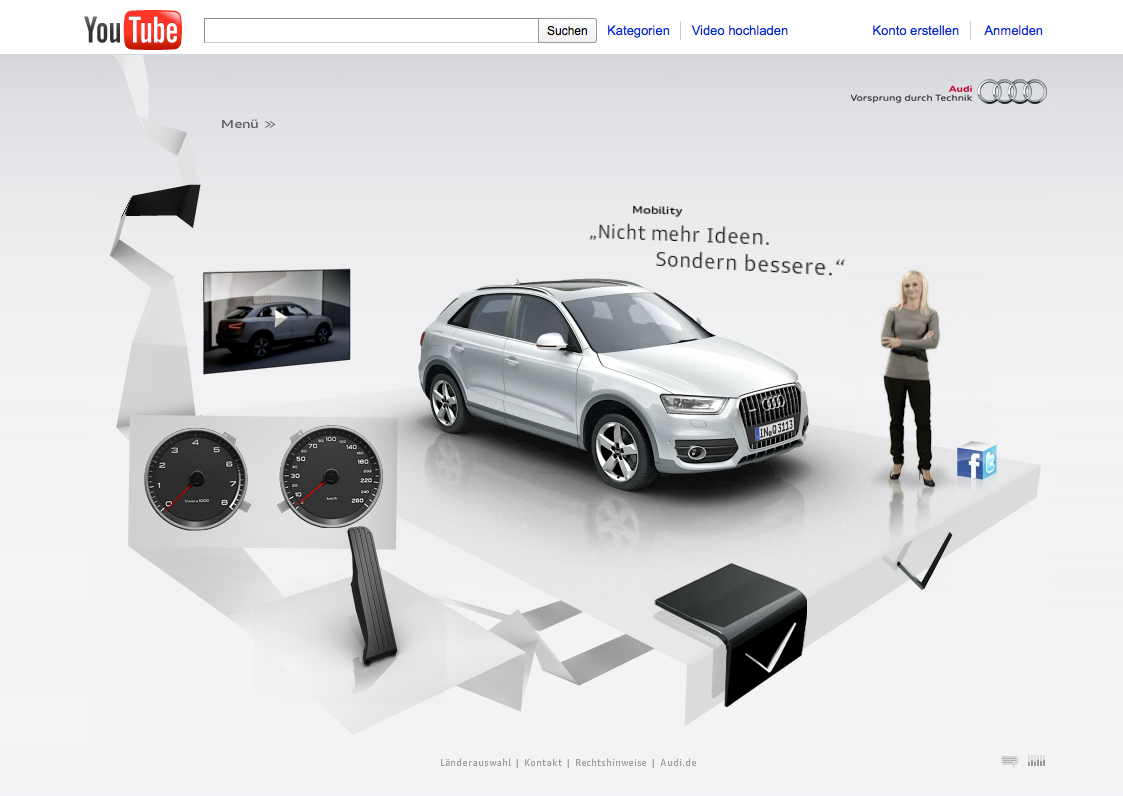Click the Audi four-rings logo
The width and height of the screenshot is (1123, 796).
click(1012, 92)
